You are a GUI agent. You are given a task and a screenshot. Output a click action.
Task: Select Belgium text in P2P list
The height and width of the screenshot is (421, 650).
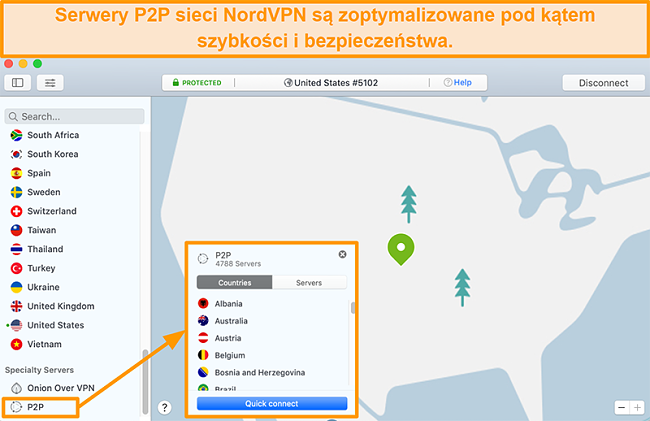(230, 355)
